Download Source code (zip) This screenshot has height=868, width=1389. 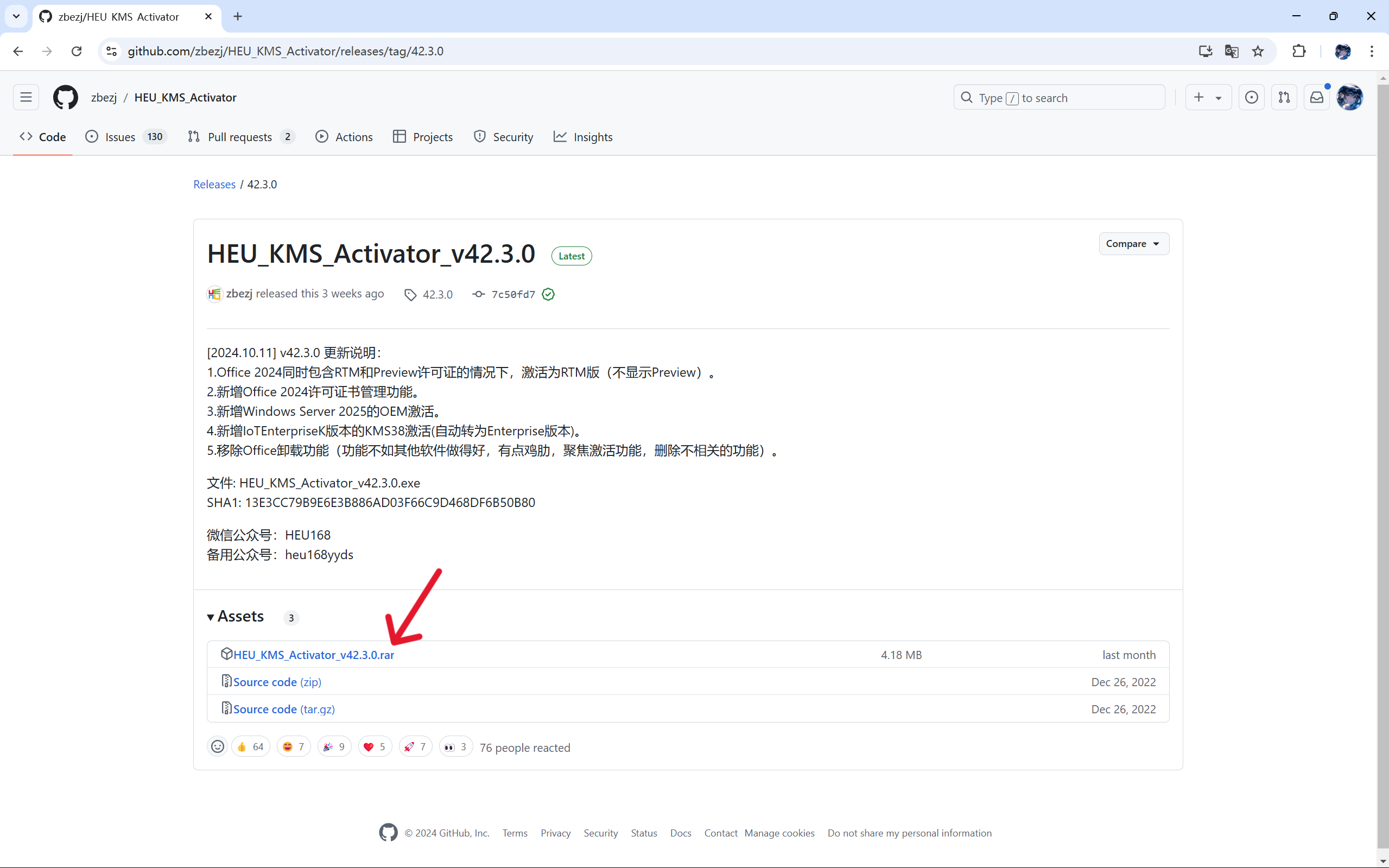coord(277,682)
